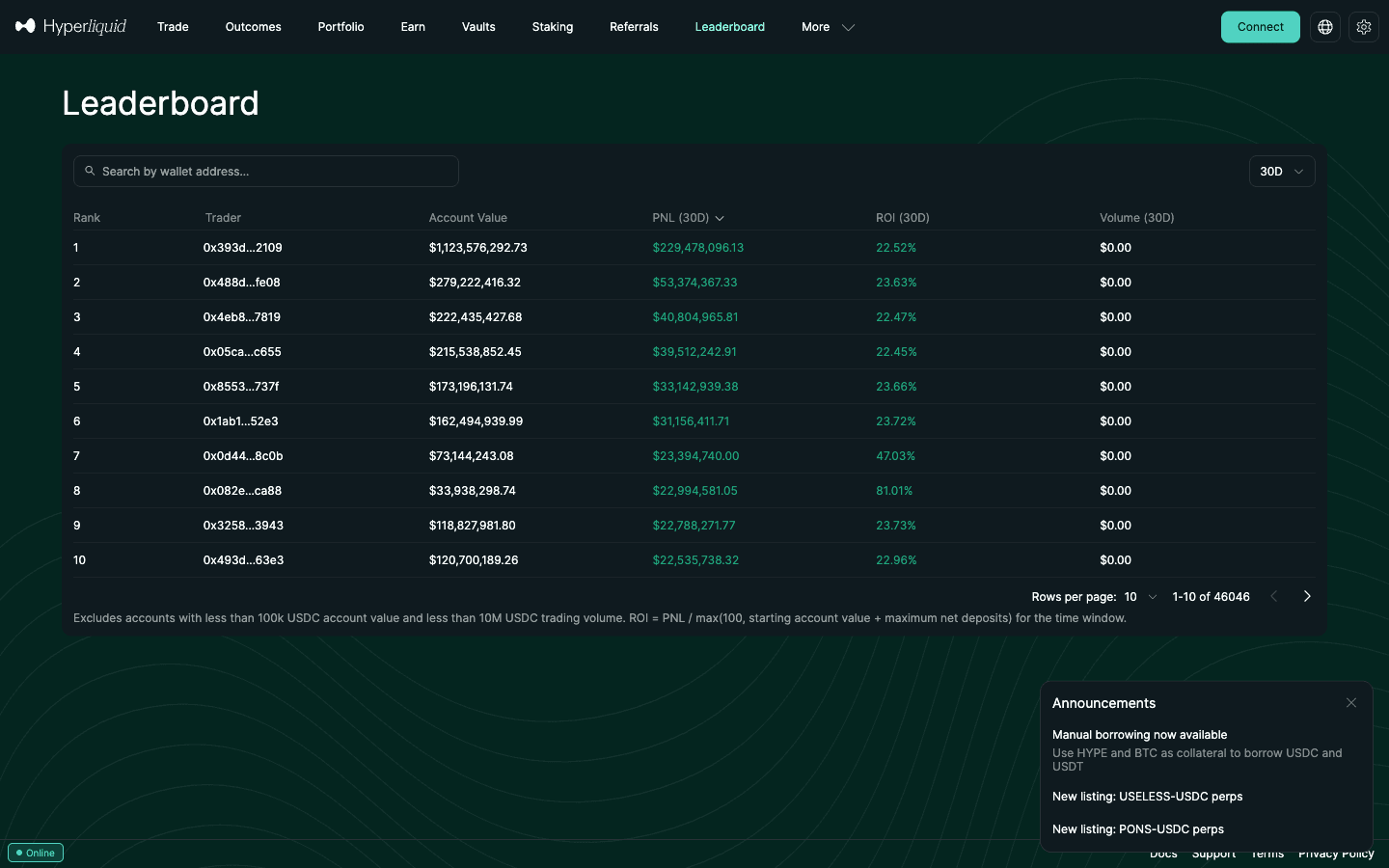Select trader 0x4eb8...7819
Screen dimensions: 1389x868
[241, 317]
